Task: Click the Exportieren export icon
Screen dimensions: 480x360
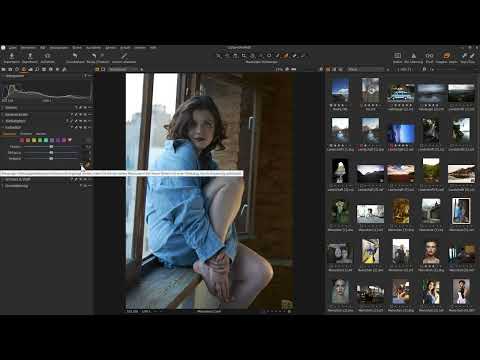Action: coord(30,56)
